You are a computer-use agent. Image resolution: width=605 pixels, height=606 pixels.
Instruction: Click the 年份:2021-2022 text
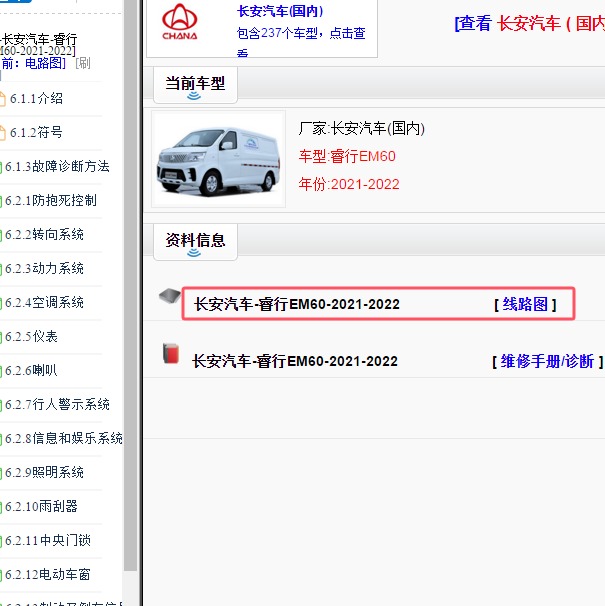[x=349, y=184]
